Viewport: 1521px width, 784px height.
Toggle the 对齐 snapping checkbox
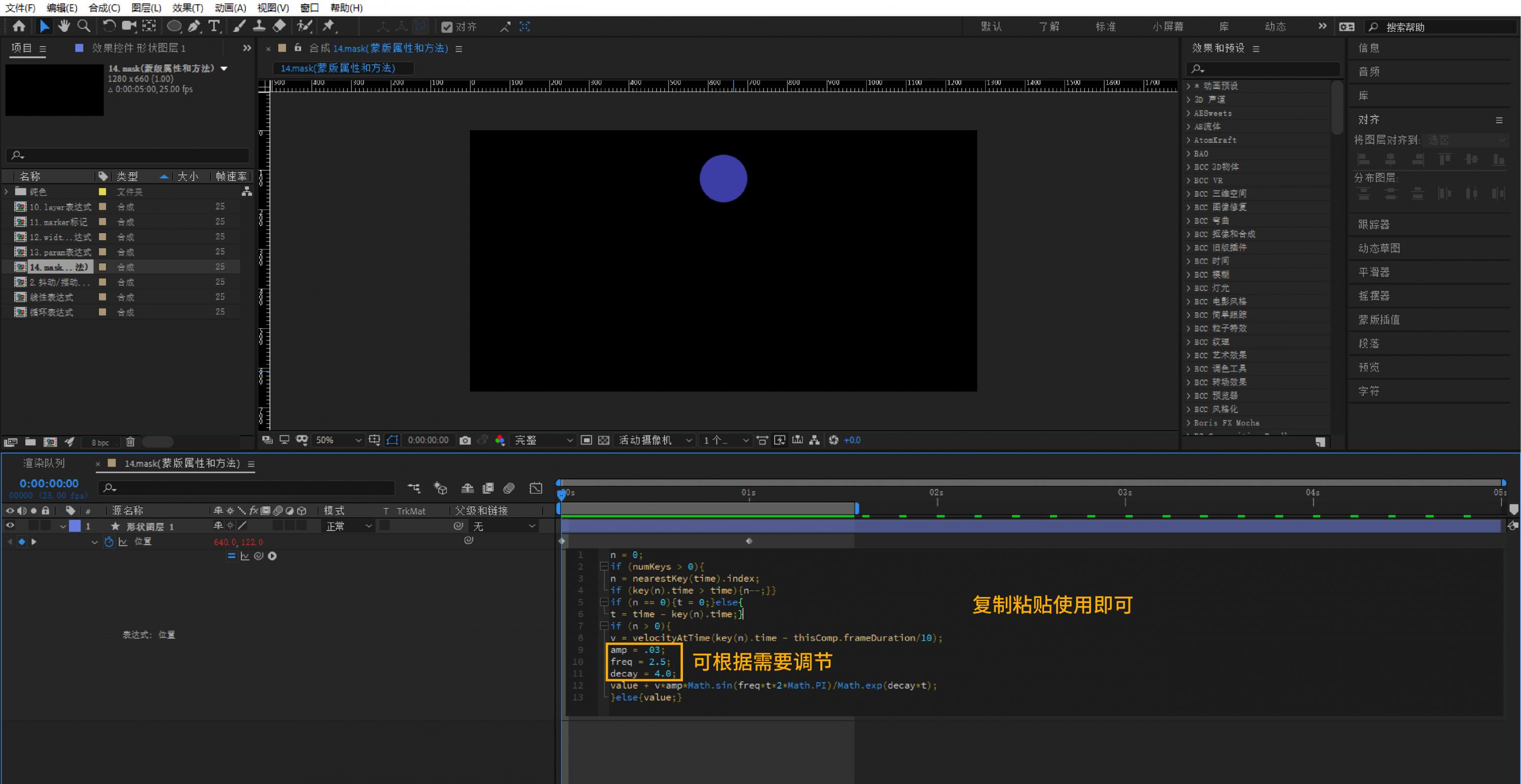(447, 26)
